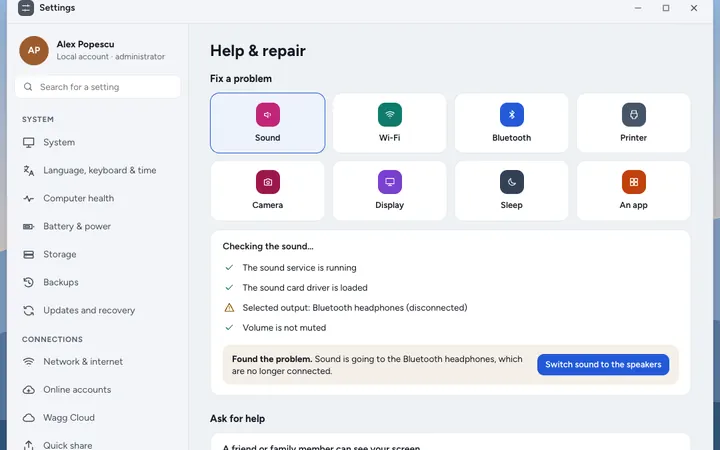Open the Bluetooth troubleshooter icon

[512, 114]
